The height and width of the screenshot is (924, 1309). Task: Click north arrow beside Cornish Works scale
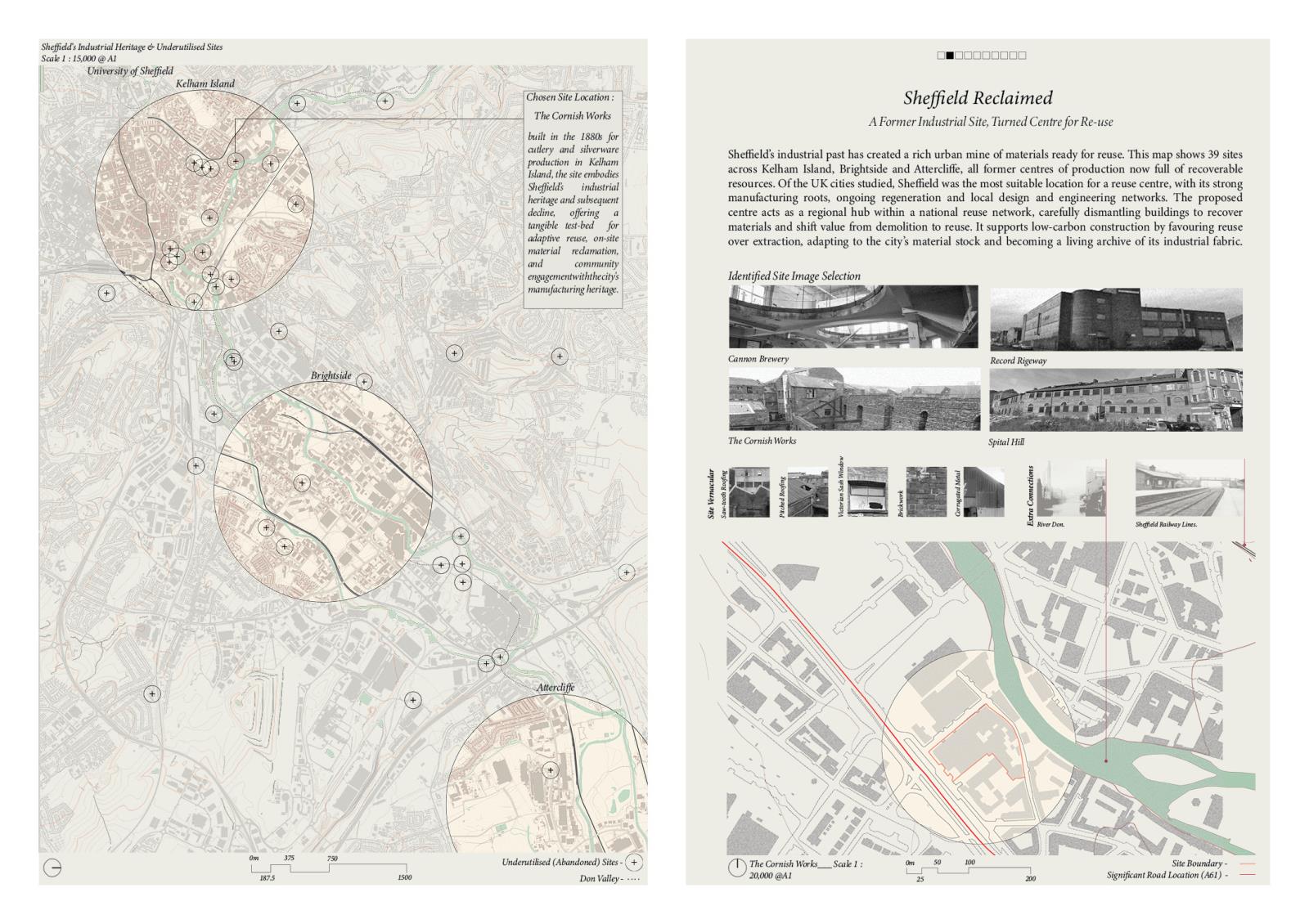tap(736, 868)
